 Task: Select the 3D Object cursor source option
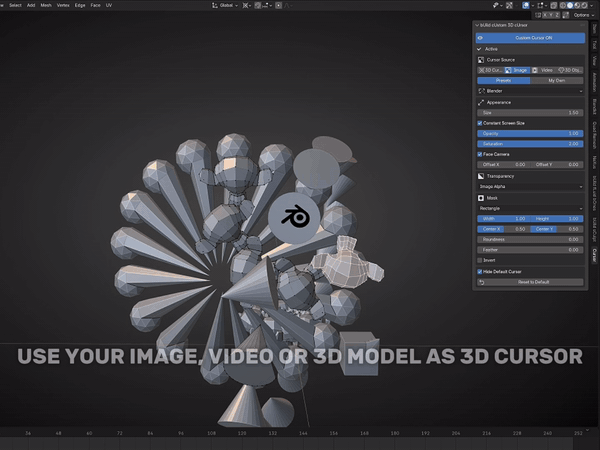pos(570,70)
